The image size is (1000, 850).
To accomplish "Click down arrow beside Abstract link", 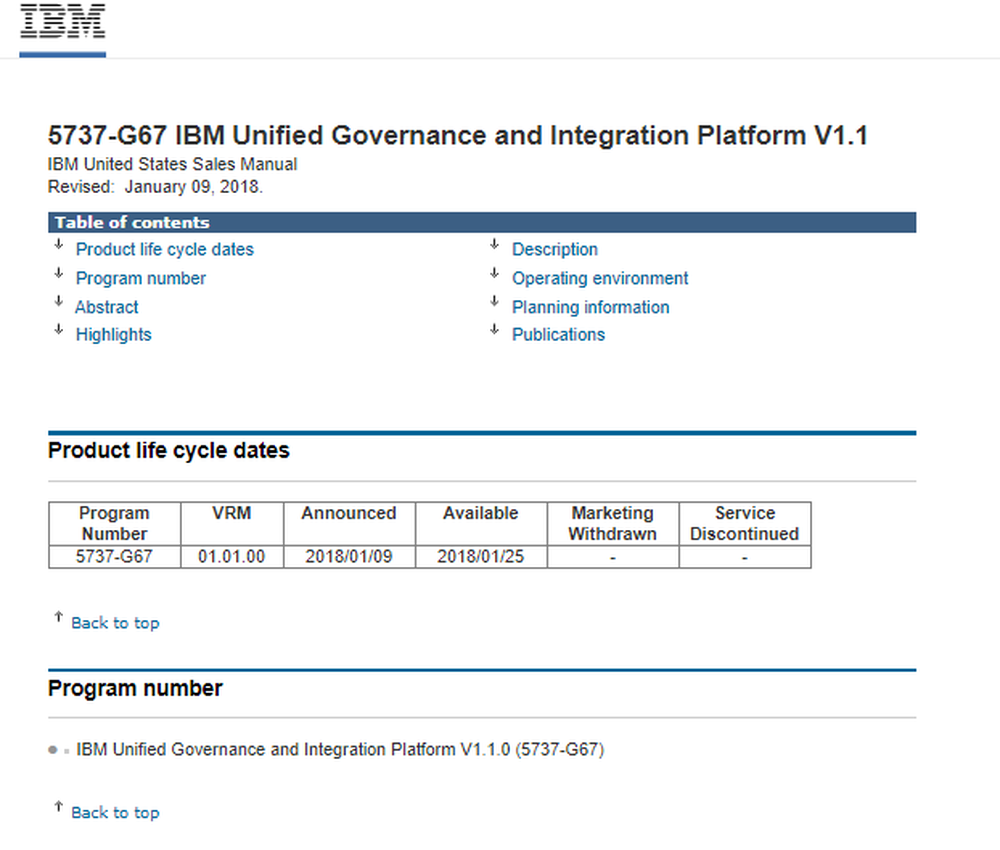I will pos(59,301).
